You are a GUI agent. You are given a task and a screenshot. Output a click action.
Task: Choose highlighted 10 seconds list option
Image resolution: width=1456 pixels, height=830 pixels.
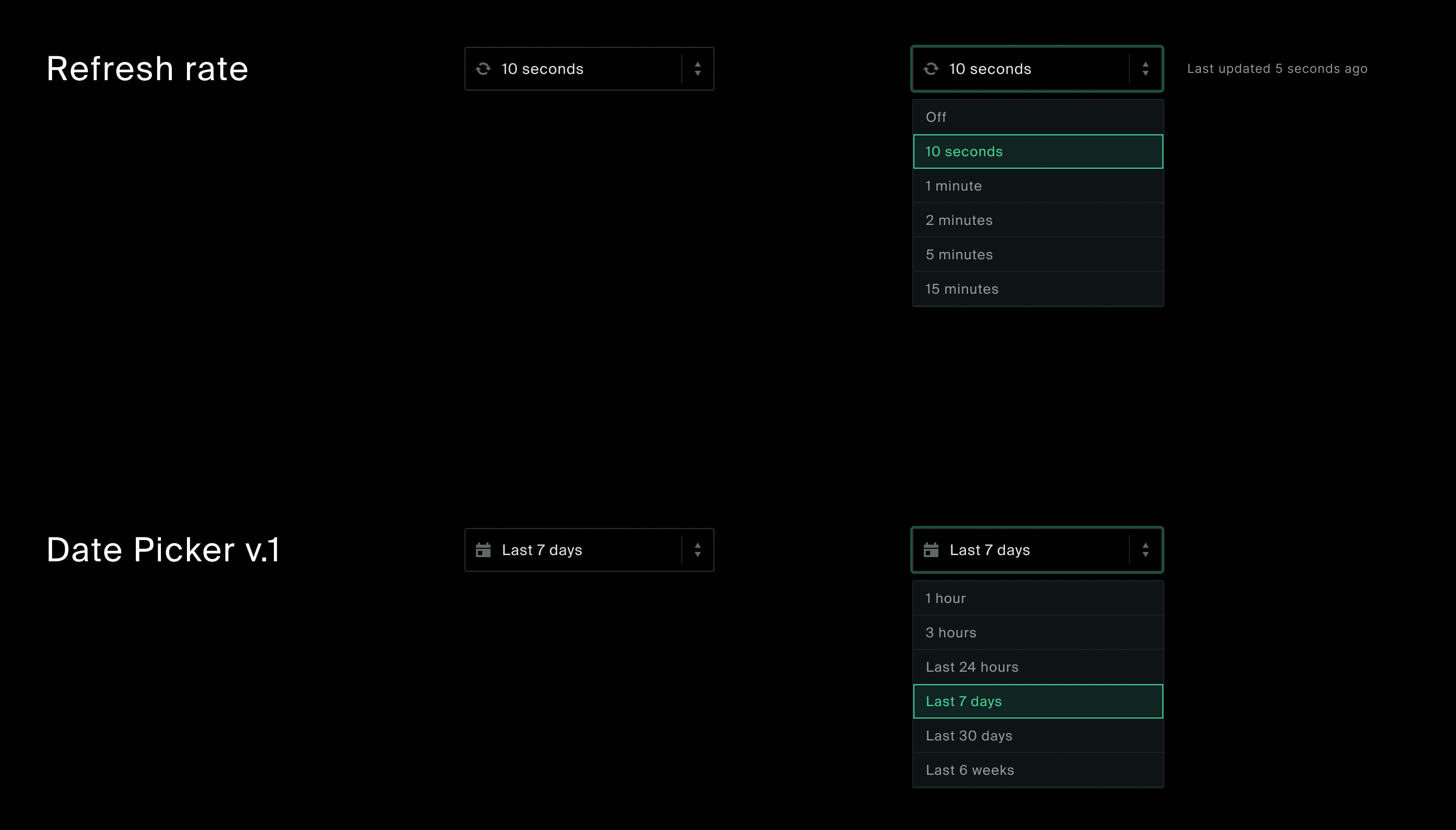point(1037,152)
